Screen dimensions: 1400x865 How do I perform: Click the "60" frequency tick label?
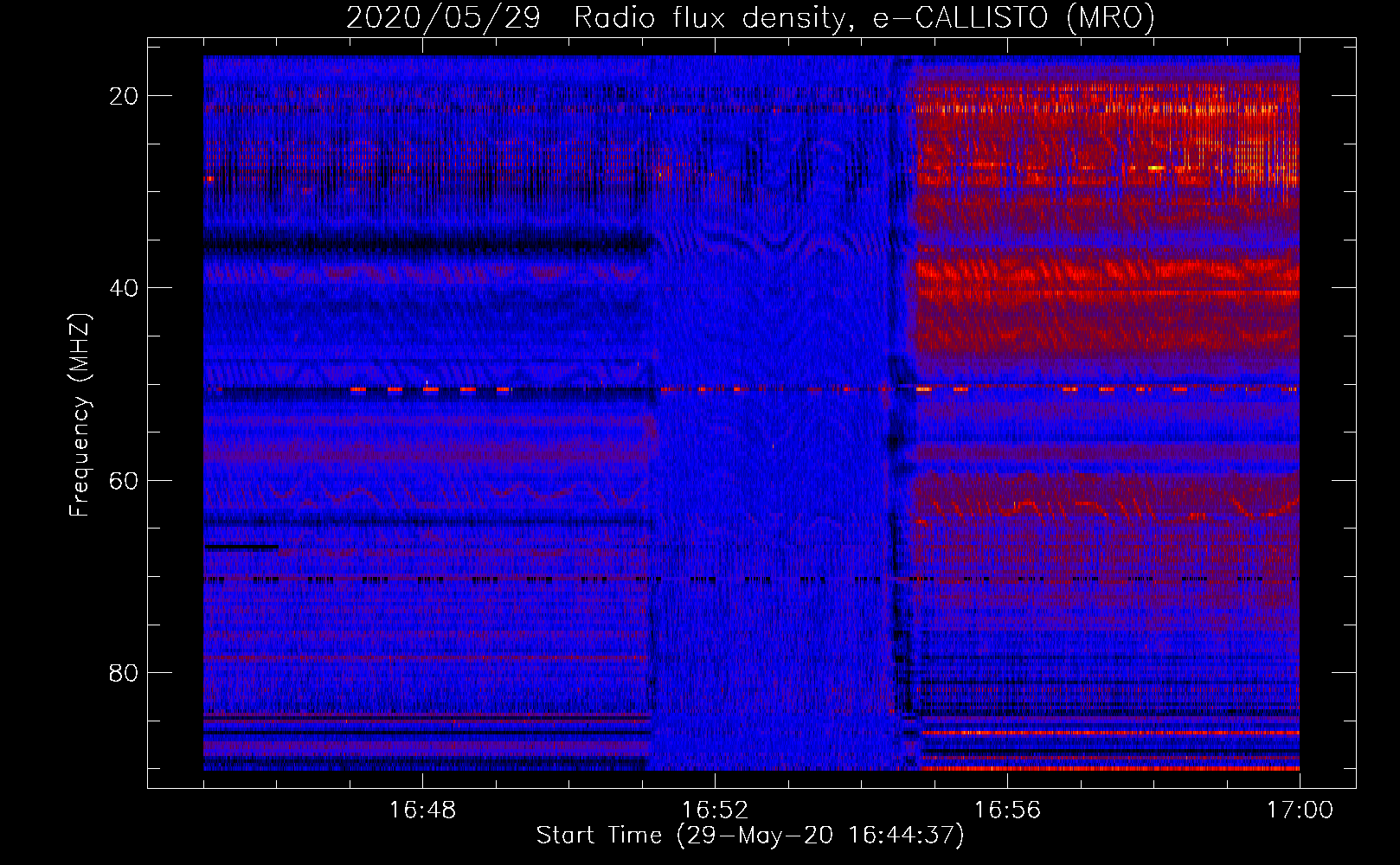[x=124, y=480]
